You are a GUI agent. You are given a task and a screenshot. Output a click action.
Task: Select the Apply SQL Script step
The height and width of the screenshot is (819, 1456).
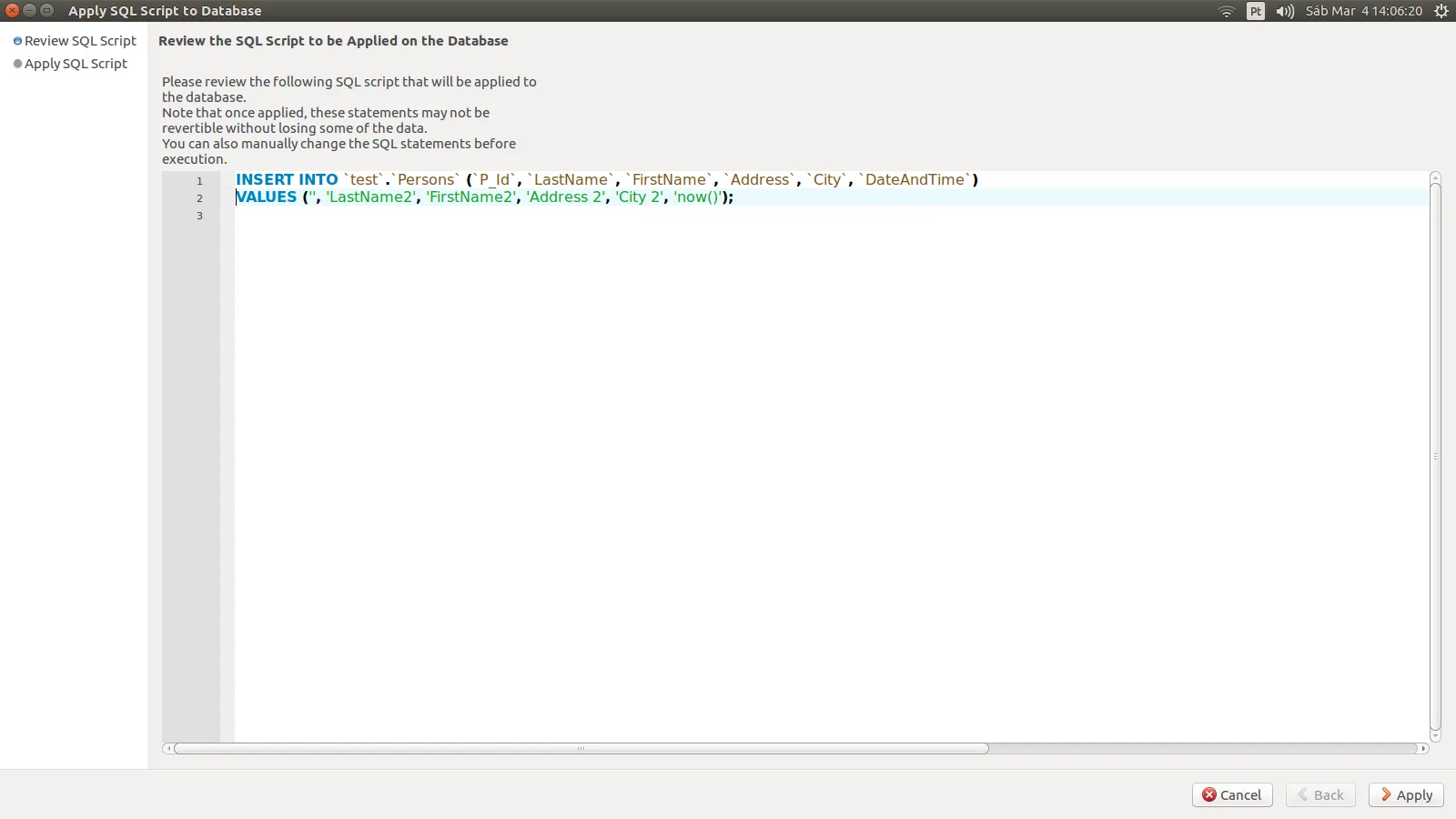(x=76, y=64)
